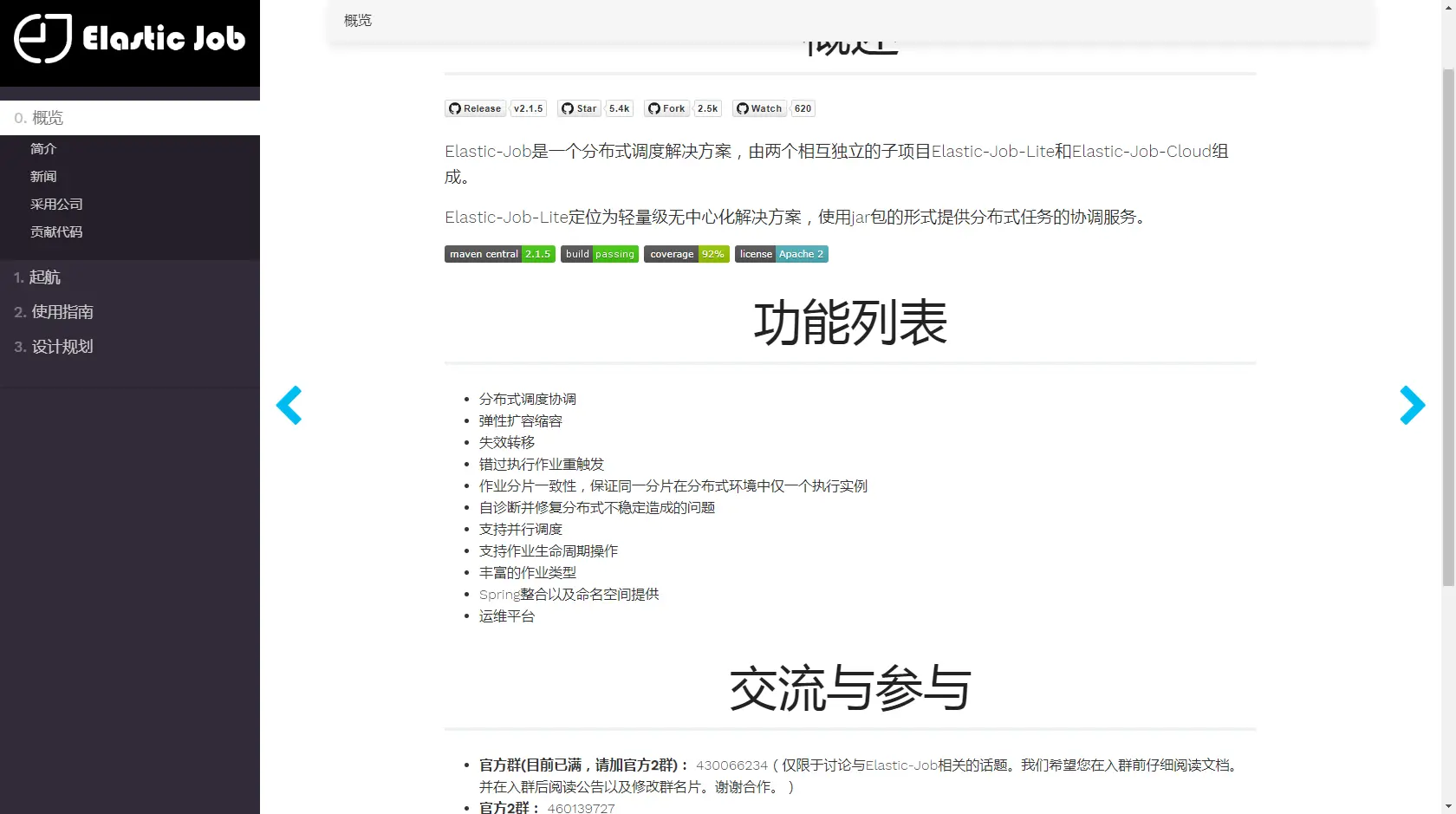Click the Apache 2 license badge
1456x814 pixels.
(781, 254)
